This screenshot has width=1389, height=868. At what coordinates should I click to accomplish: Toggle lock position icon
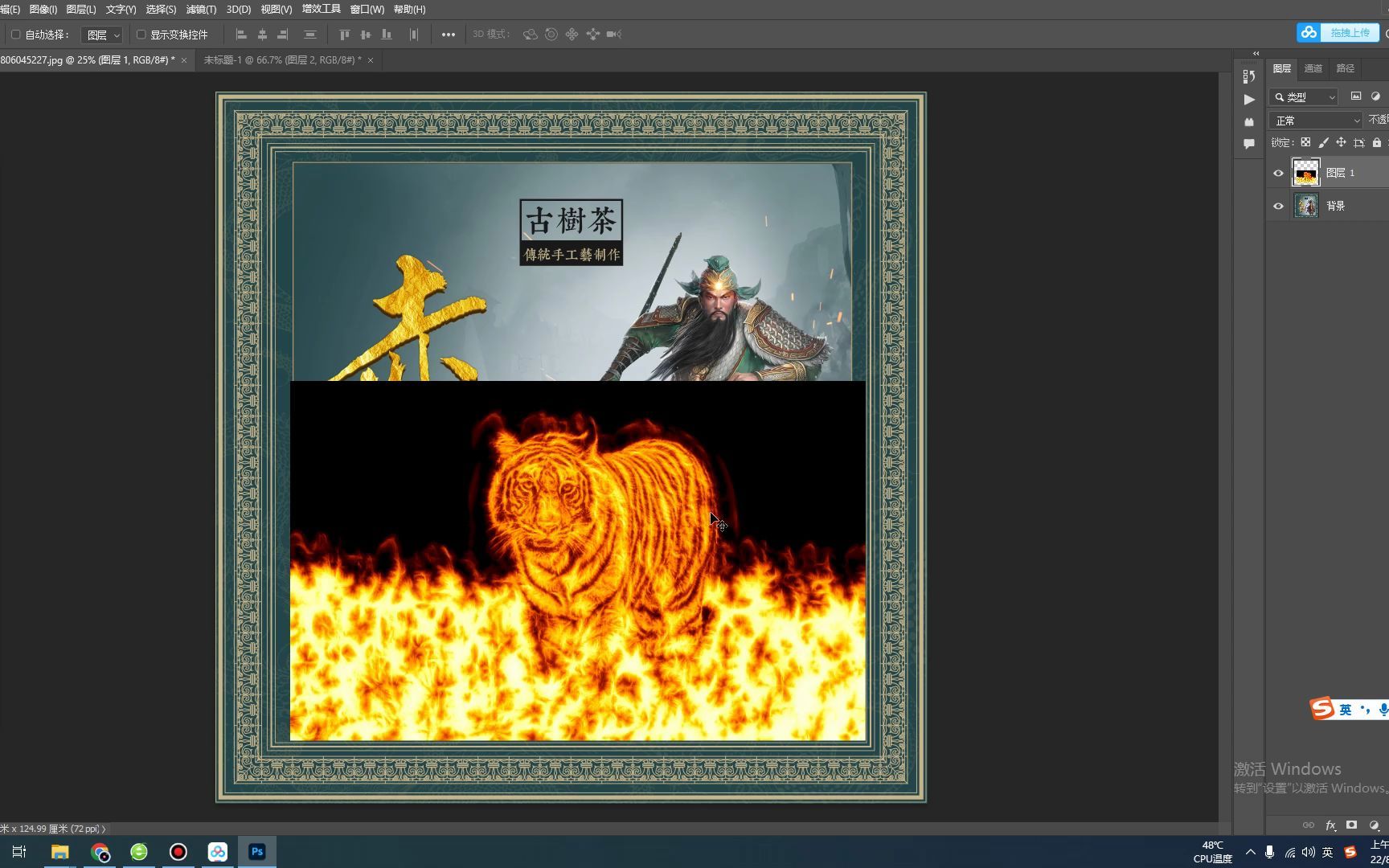tap(1341, 142)
